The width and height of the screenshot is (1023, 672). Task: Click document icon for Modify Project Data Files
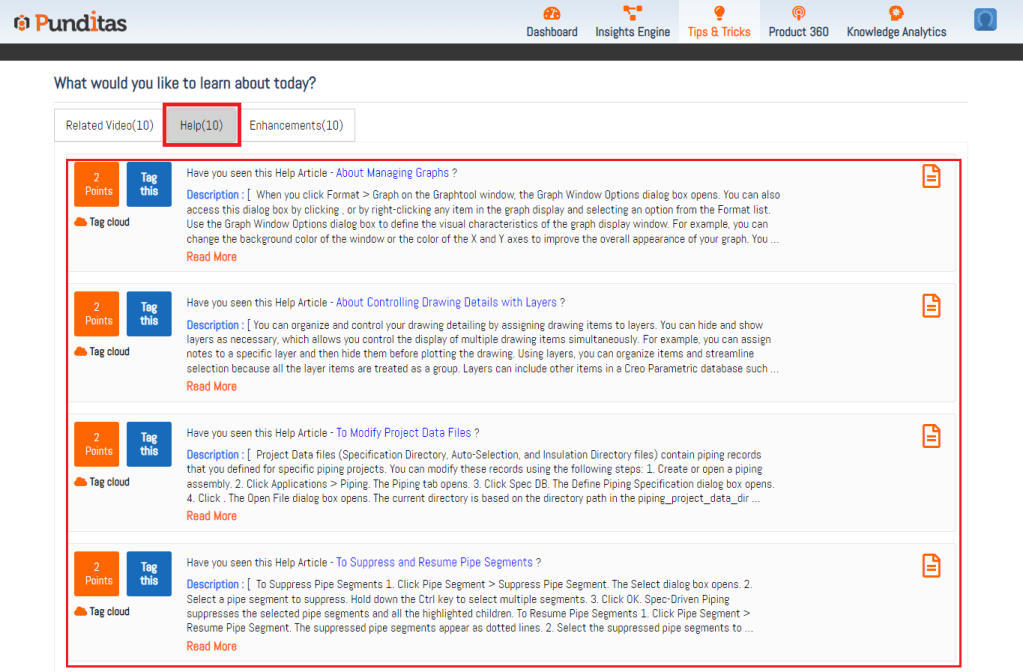pos(931,436)
